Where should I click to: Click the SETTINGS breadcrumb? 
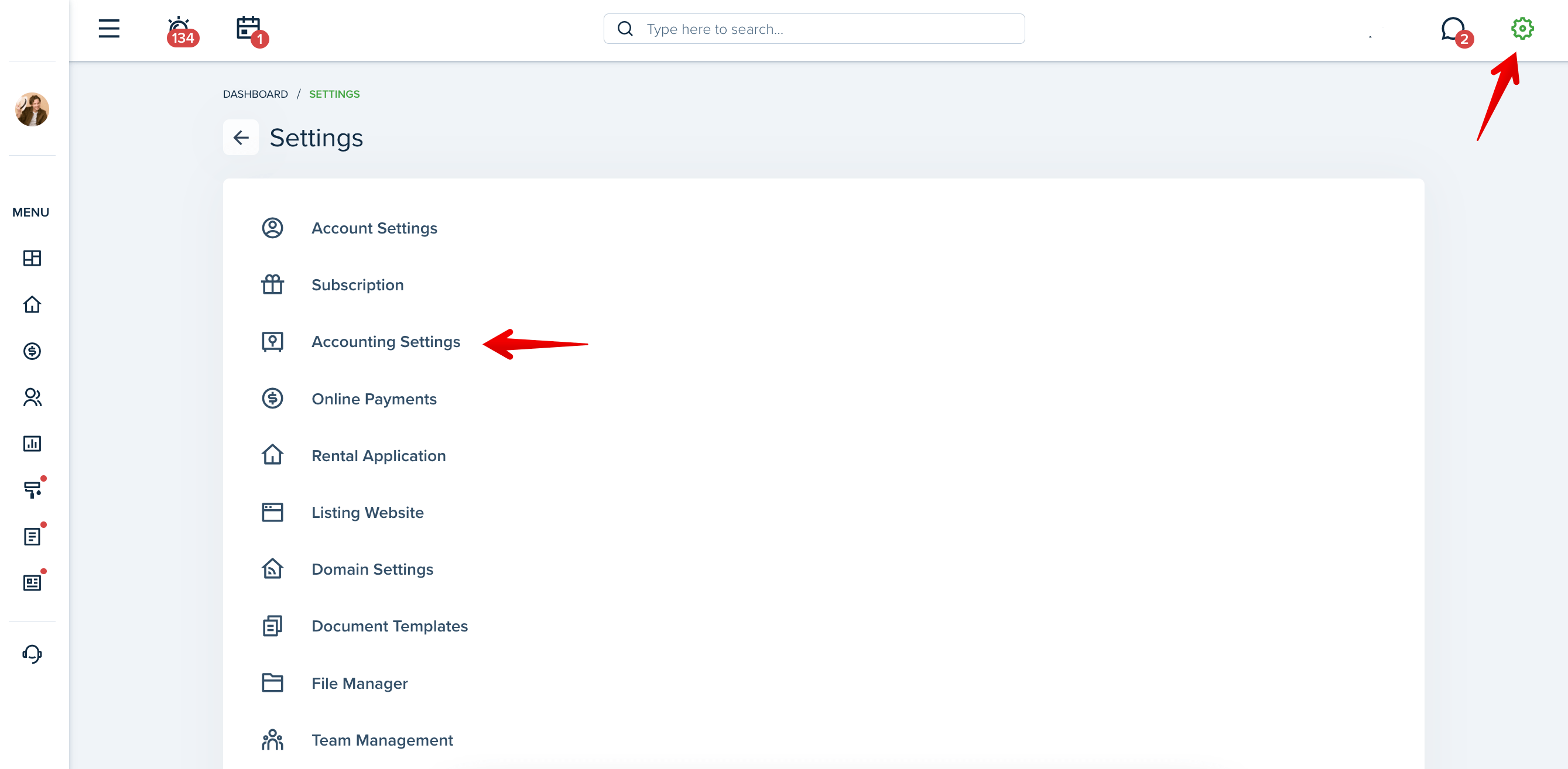coord(334,94)
